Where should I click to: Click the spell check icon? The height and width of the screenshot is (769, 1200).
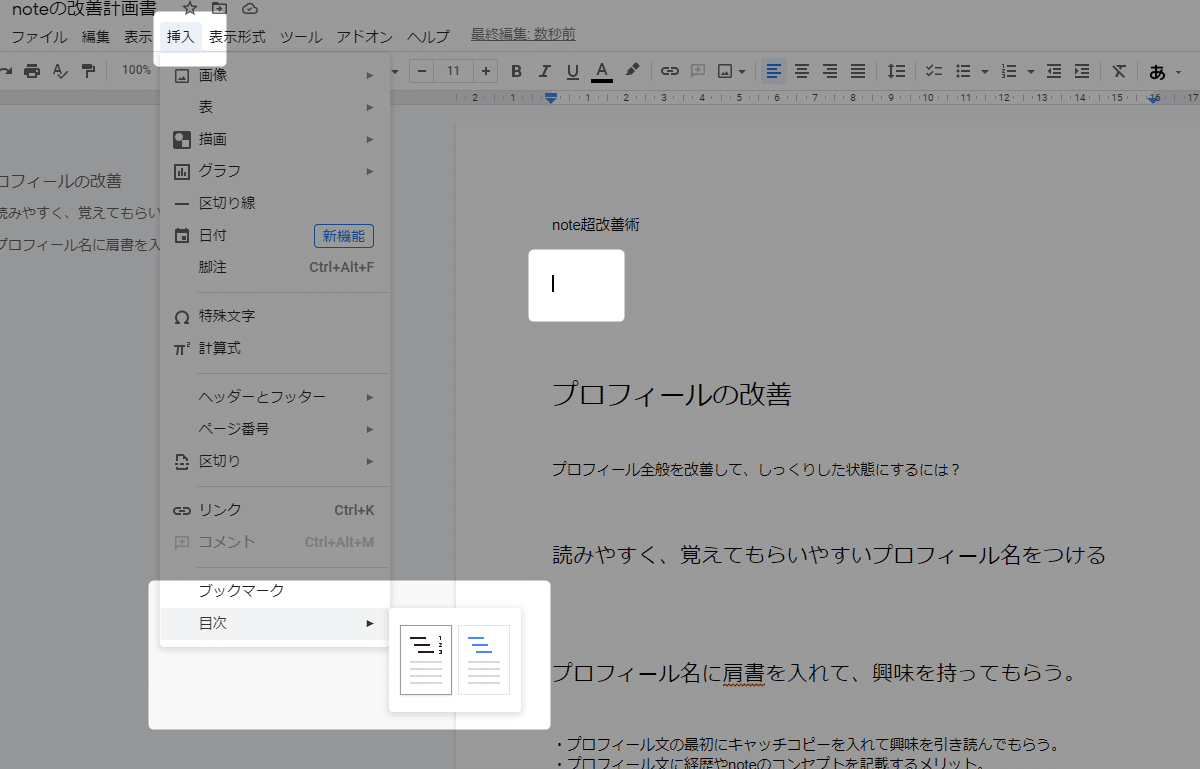click(60, 71)
